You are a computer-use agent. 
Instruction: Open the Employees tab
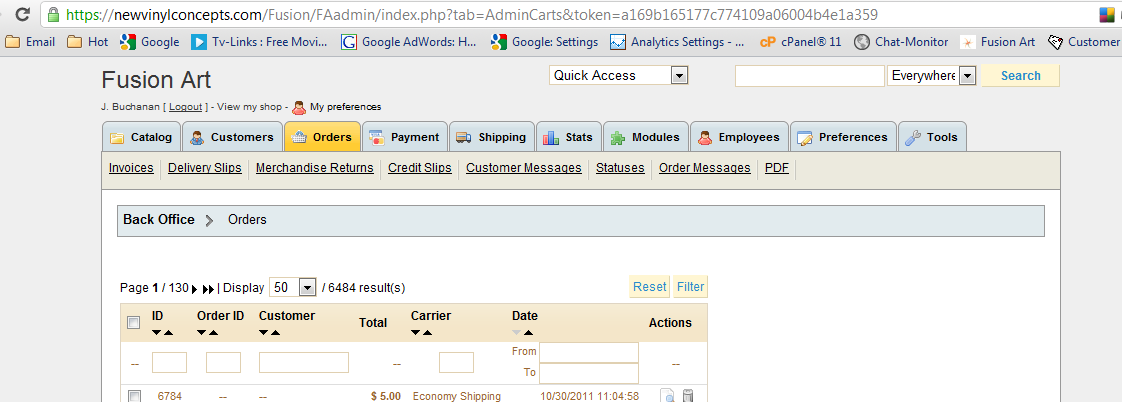[739, 137]
